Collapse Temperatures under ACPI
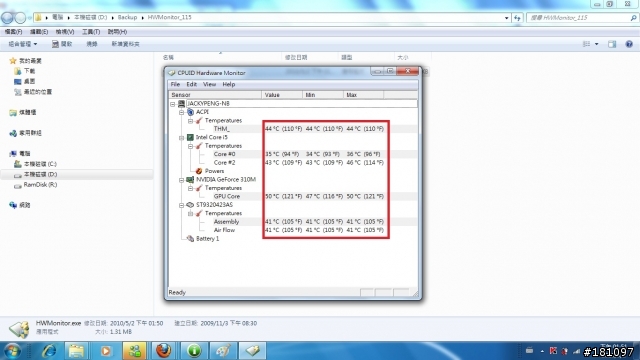Image resolution: width=640 pixels, height=360 pixels. (190, 121)
